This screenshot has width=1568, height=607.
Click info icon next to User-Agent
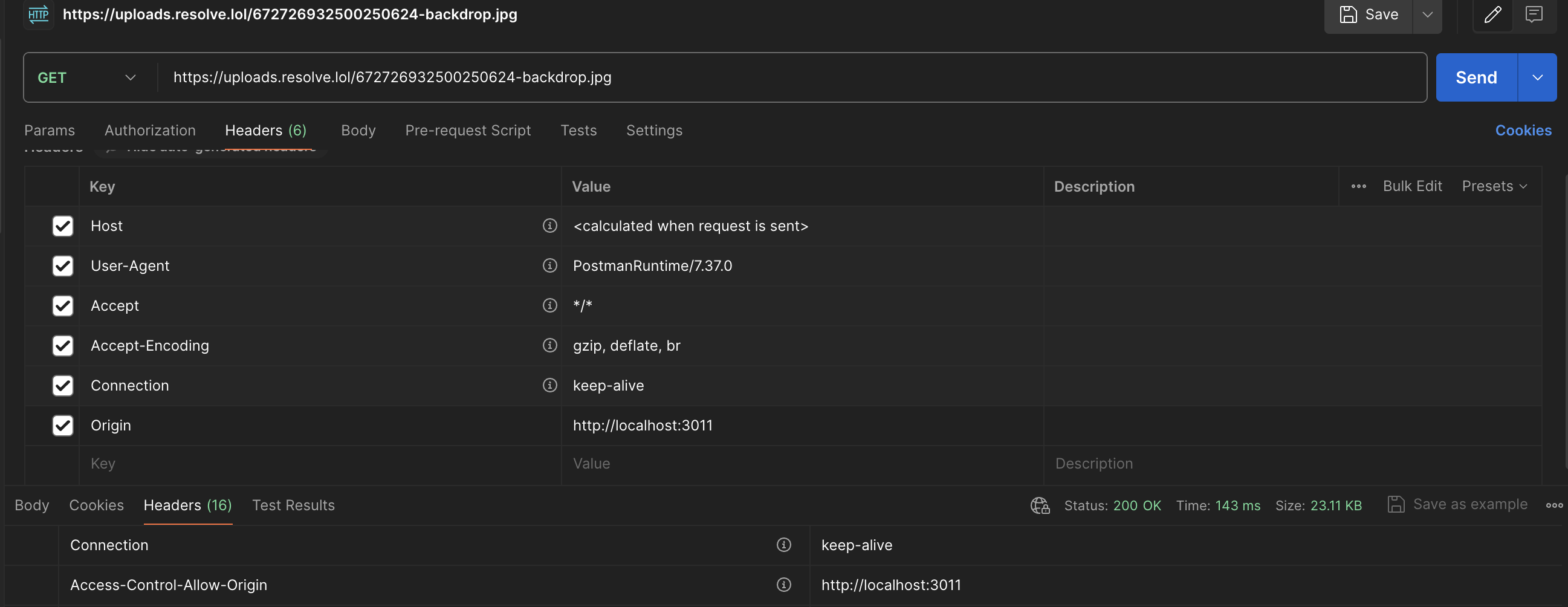549,265
